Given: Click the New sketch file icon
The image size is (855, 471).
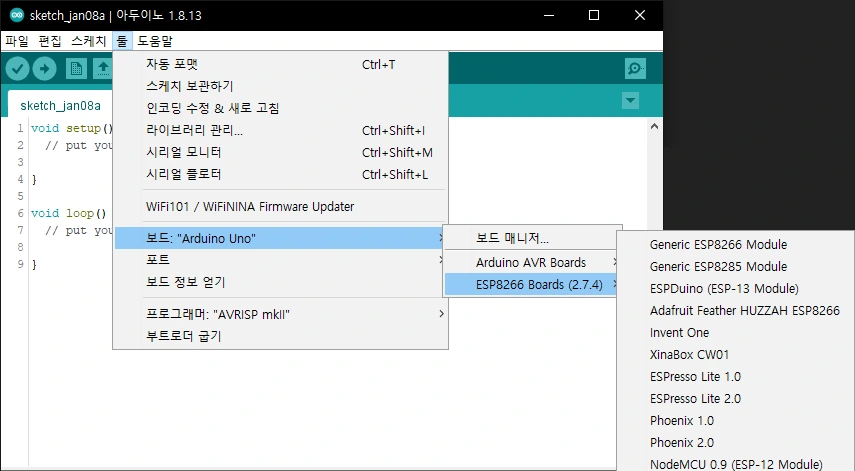Looking at the screenshot, I should pos(76,69).
